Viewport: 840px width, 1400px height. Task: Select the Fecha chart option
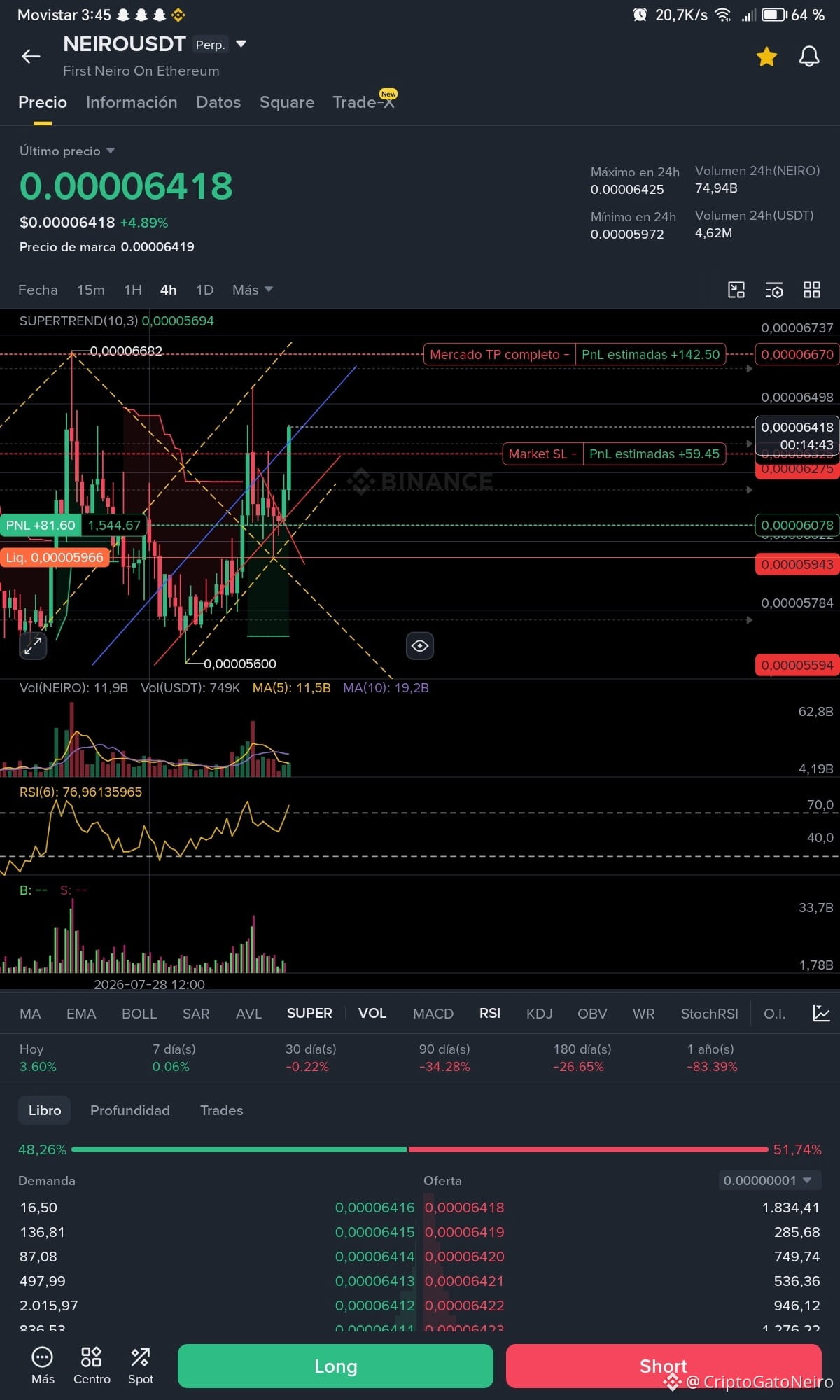[38, 290]
